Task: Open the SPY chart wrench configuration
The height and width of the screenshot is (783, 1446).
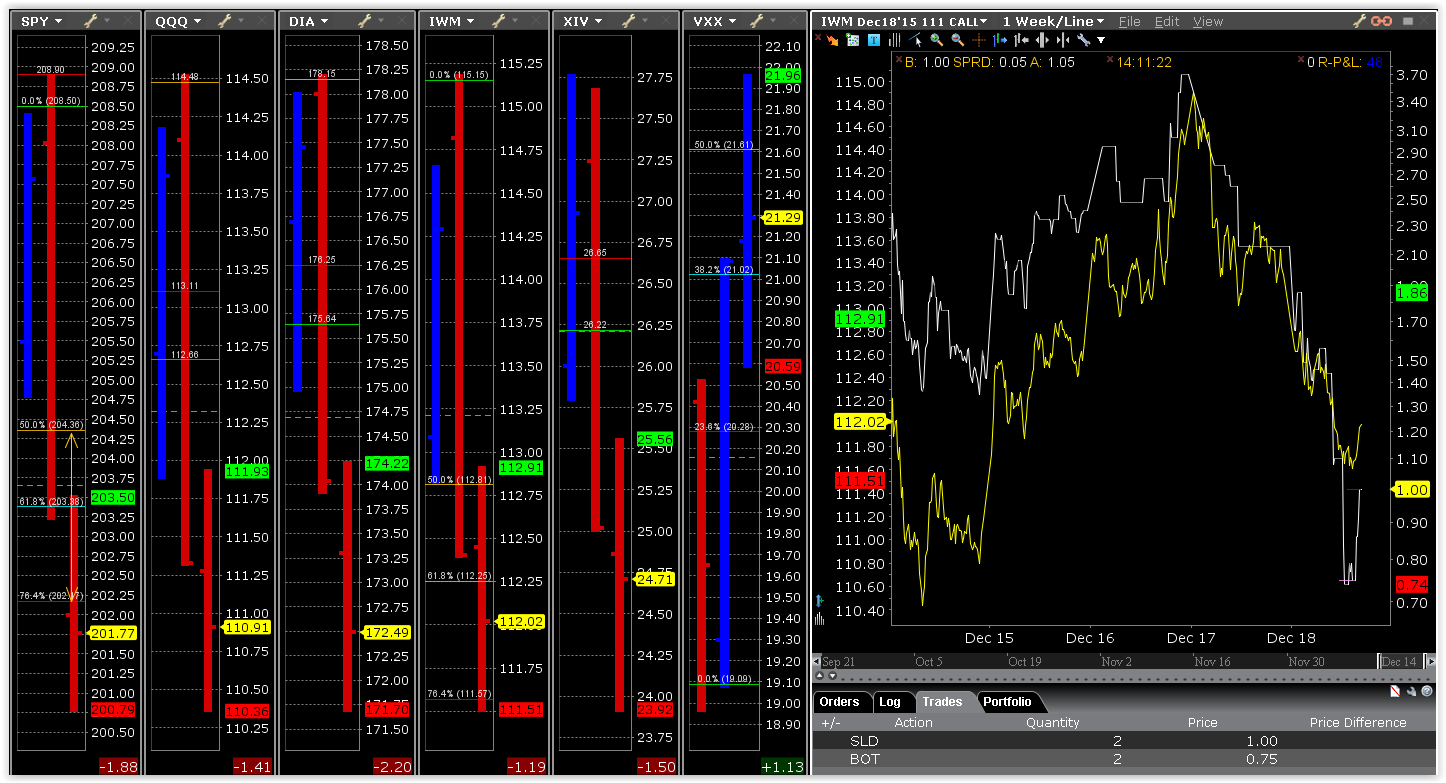Action: [90, 21]
